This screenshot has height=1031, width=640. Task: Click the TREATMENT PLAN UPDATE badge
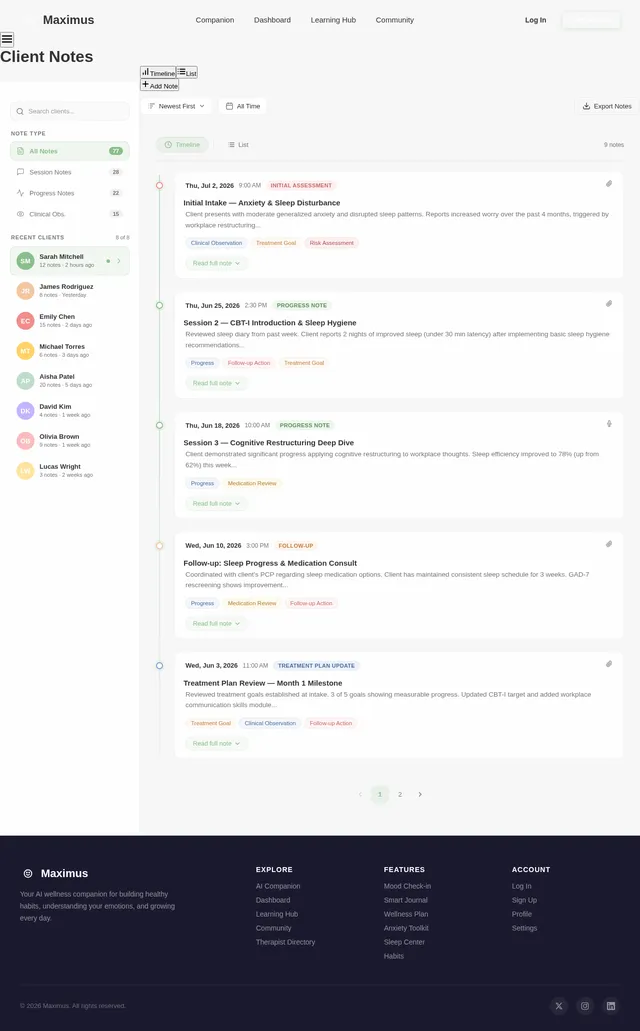pos(316,665)
